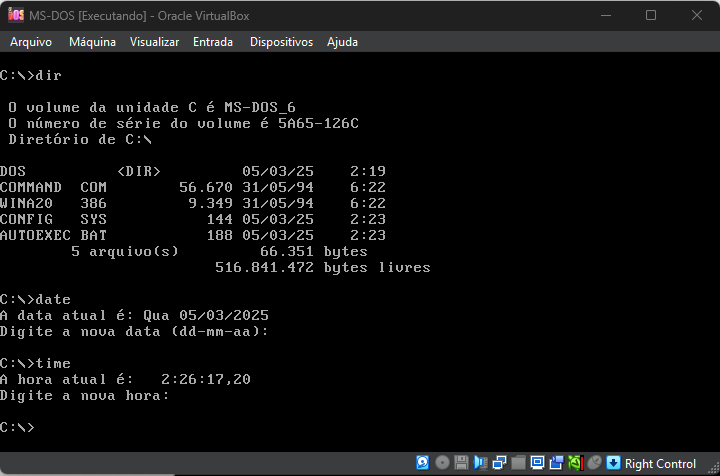
Task: Open the Máquina menu
Action: pyautogui.click(x=92, y=42)
